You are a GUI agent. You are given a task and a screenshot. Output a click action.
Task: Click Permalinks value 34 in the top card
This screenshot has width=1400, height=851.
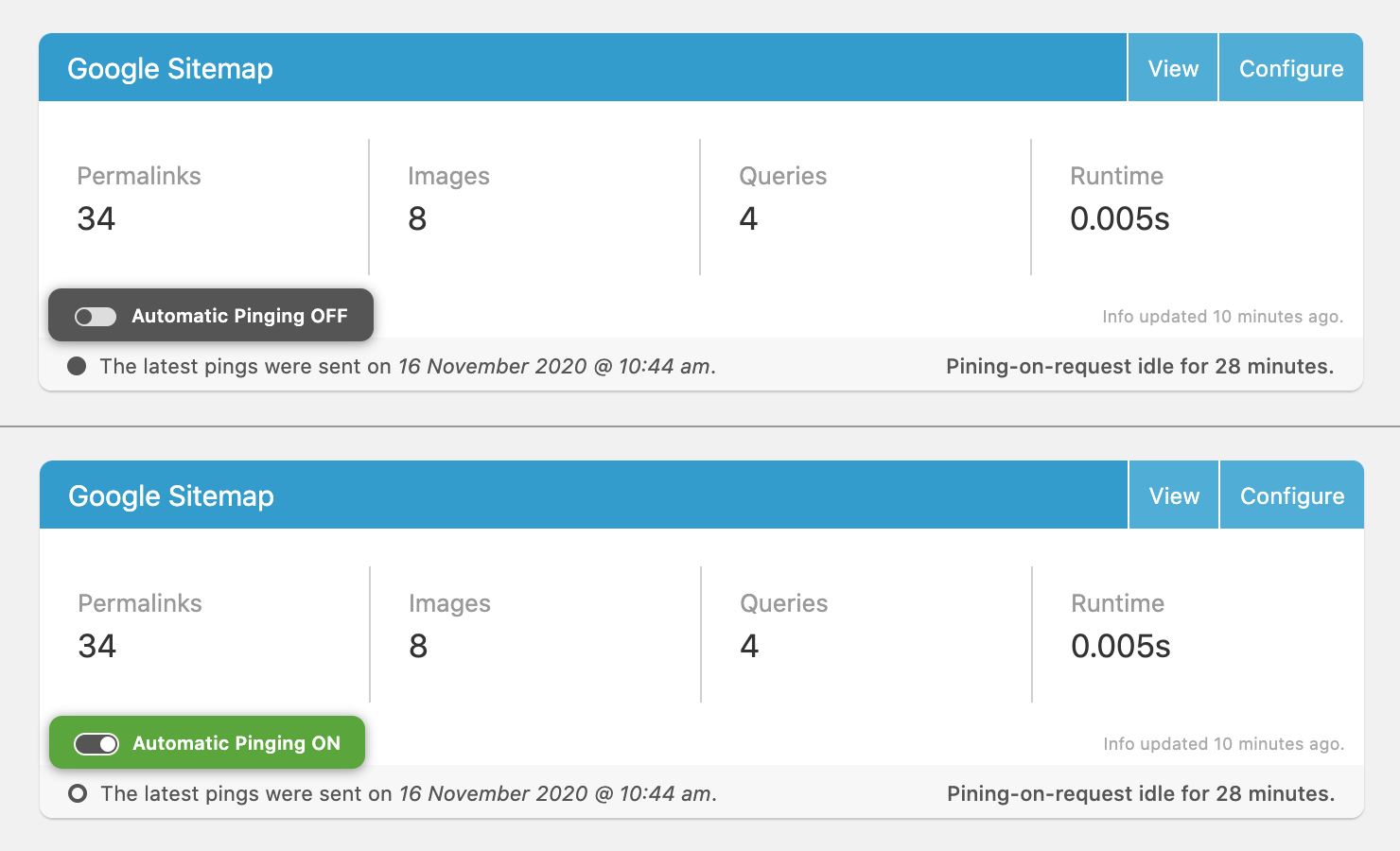[96, 218]
